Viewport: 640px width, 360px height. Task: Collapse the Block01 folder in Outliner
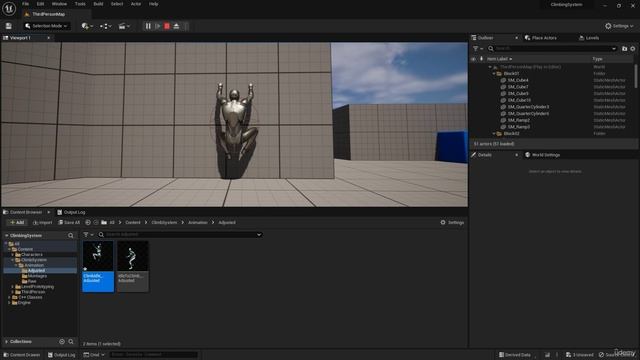494,73
